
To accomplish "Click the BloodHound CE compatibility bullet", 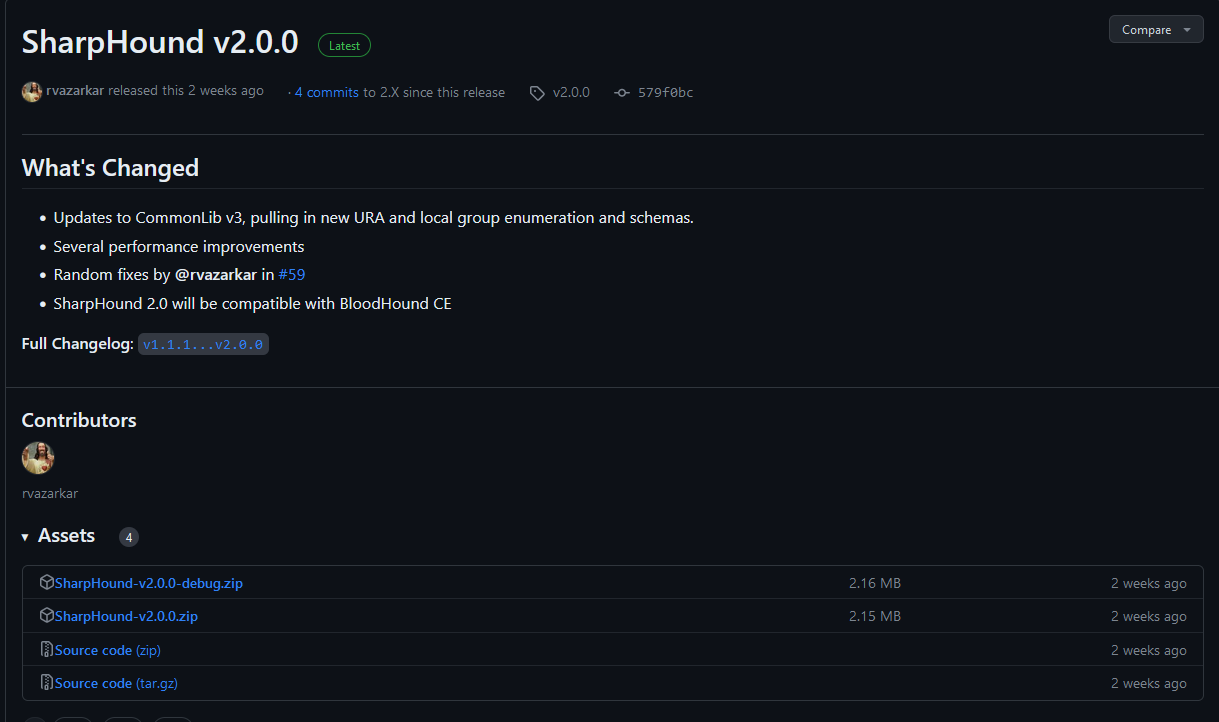I will tap(253, 303).
